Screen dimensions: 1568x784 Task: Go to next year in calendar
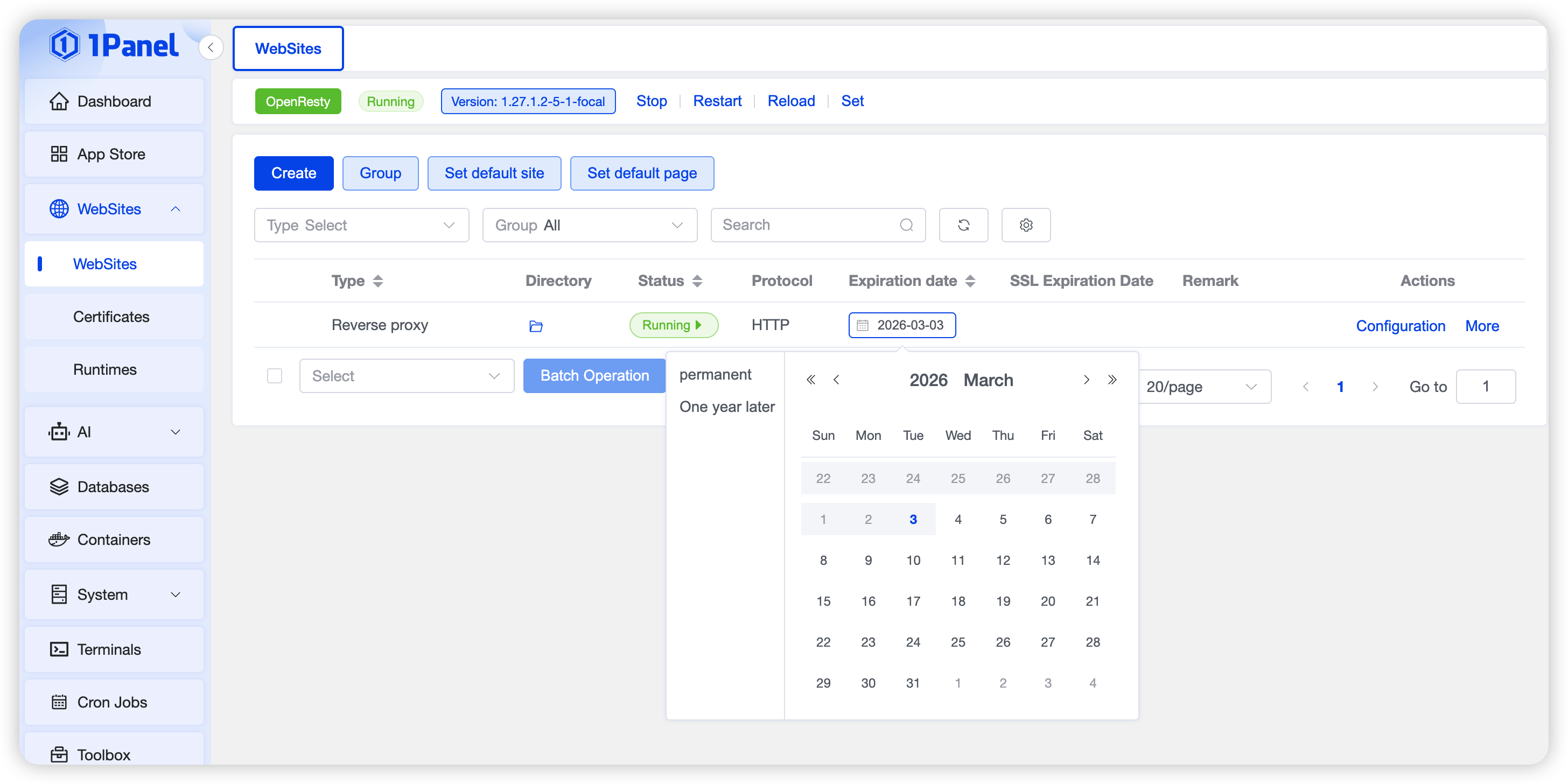(1112, 380)
